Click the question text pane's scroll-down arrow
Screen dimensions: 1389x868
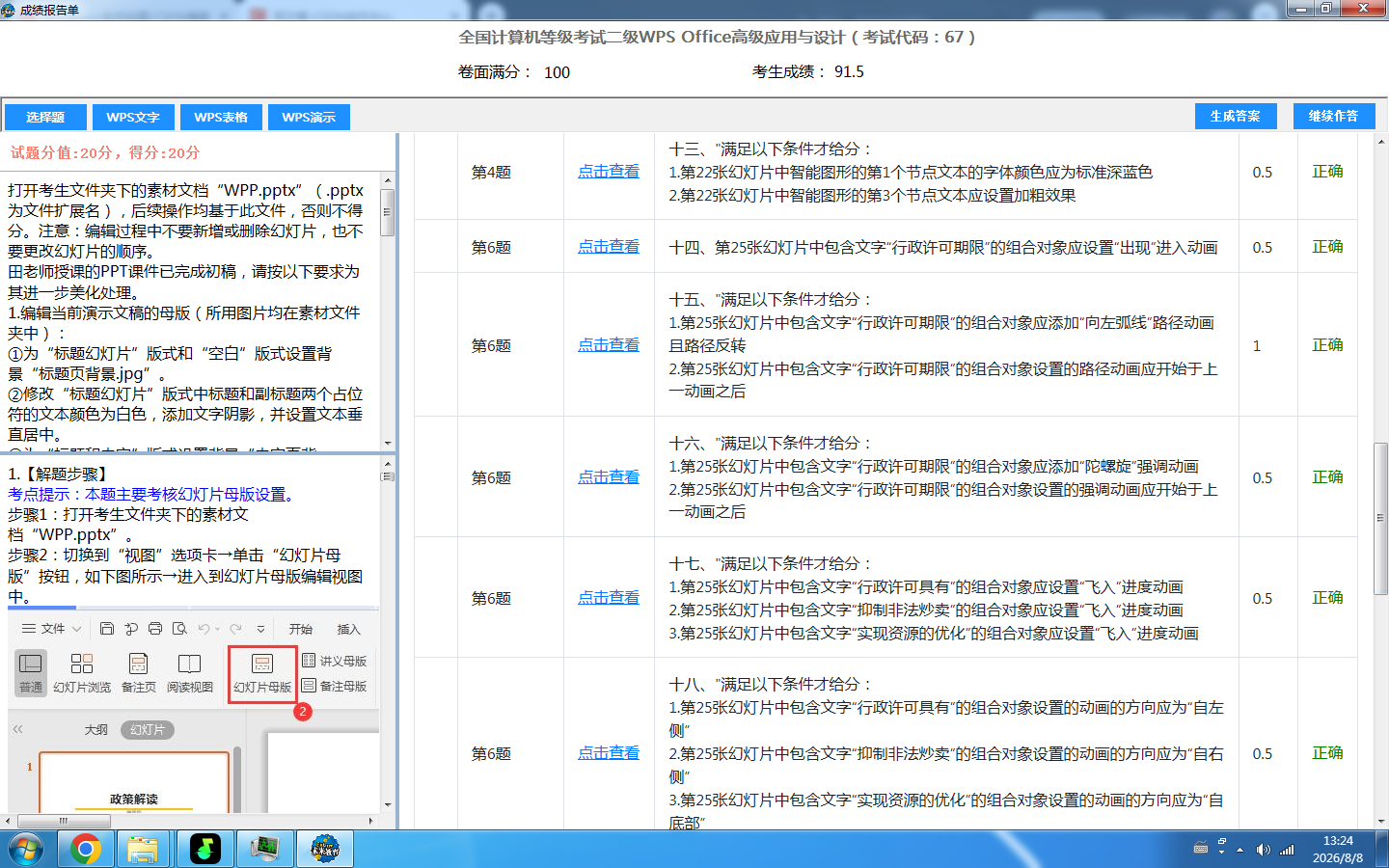coord(388,443)
